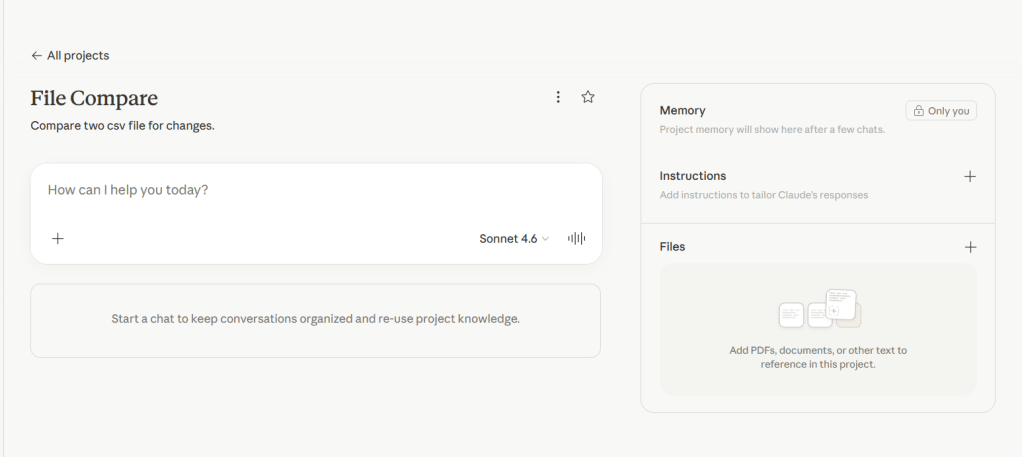Image resolution: width=1022 pixels, height=457 pixels.
Task: Click the "Add PDFs, documents" upload area
Action: coord(818,357)
